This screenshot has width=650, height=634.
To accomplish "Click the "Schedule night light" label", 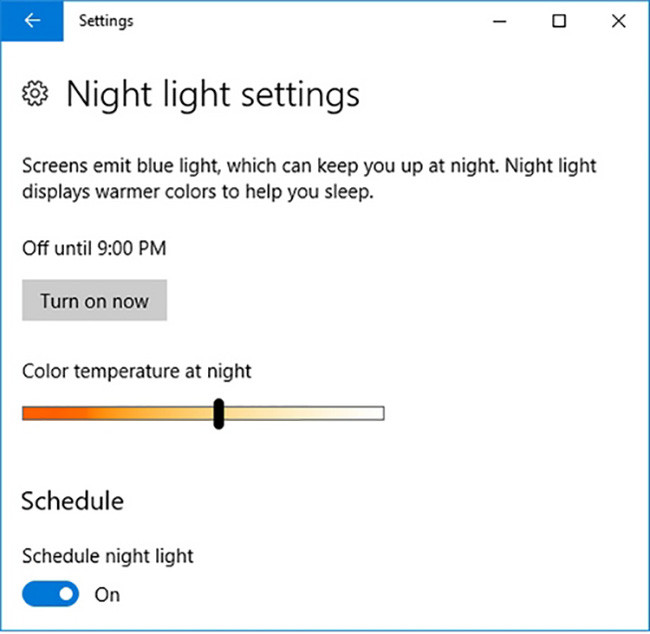I will tap(108, 556).
